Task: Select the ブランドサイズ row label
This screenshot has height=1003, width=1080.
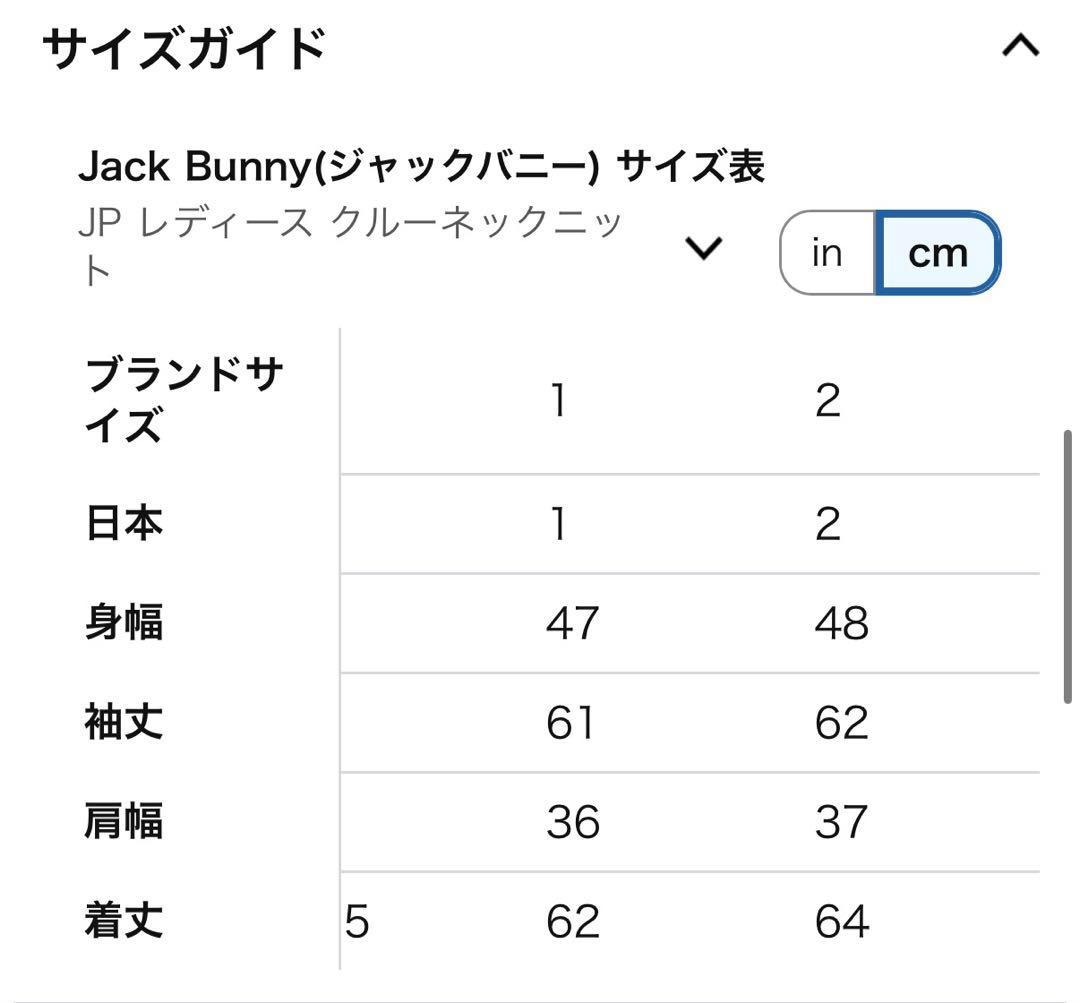Action: (x=183, y=398)
